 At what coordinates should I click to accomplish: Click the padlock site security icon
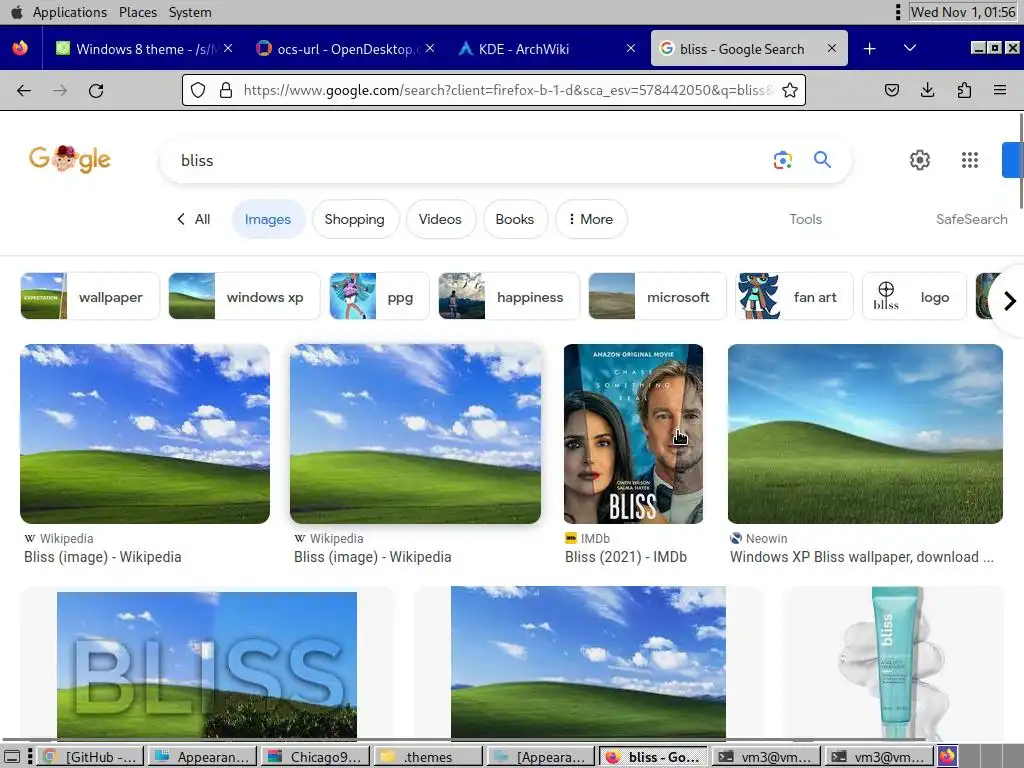(x=226, y=90)
